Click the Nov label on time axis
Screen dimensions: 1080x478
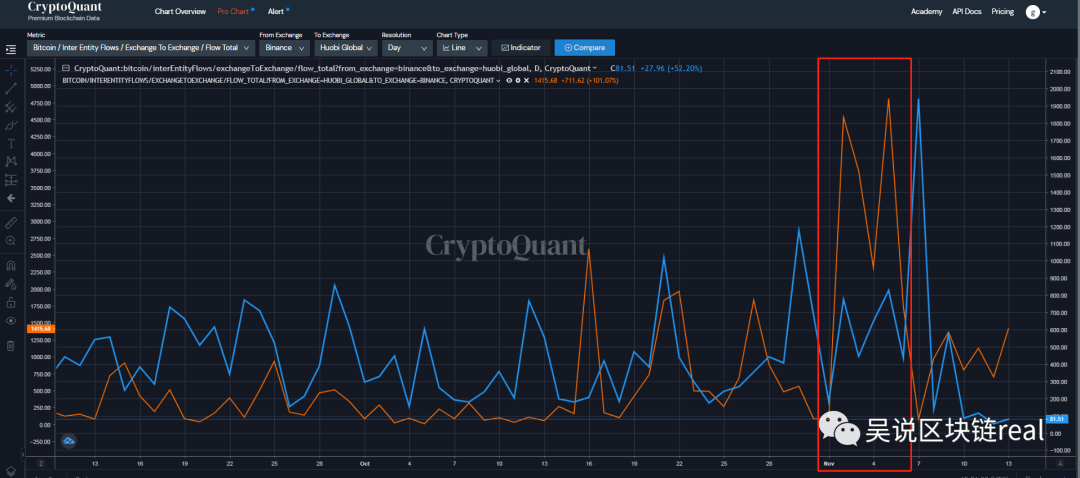point(829,464)
